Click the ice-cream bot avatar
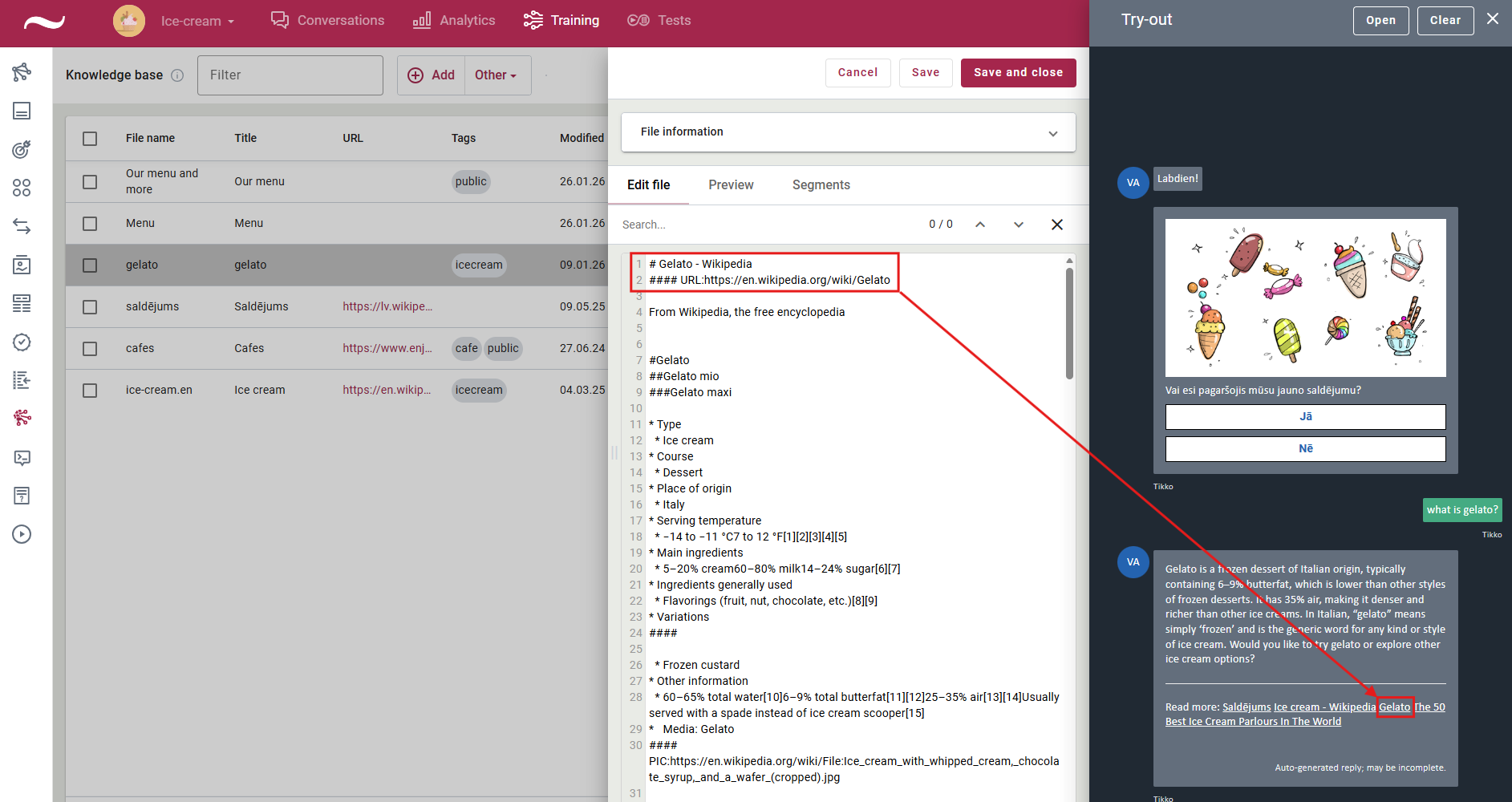The width and height of the screenshot is (1512, 802). tap(129, 21)
